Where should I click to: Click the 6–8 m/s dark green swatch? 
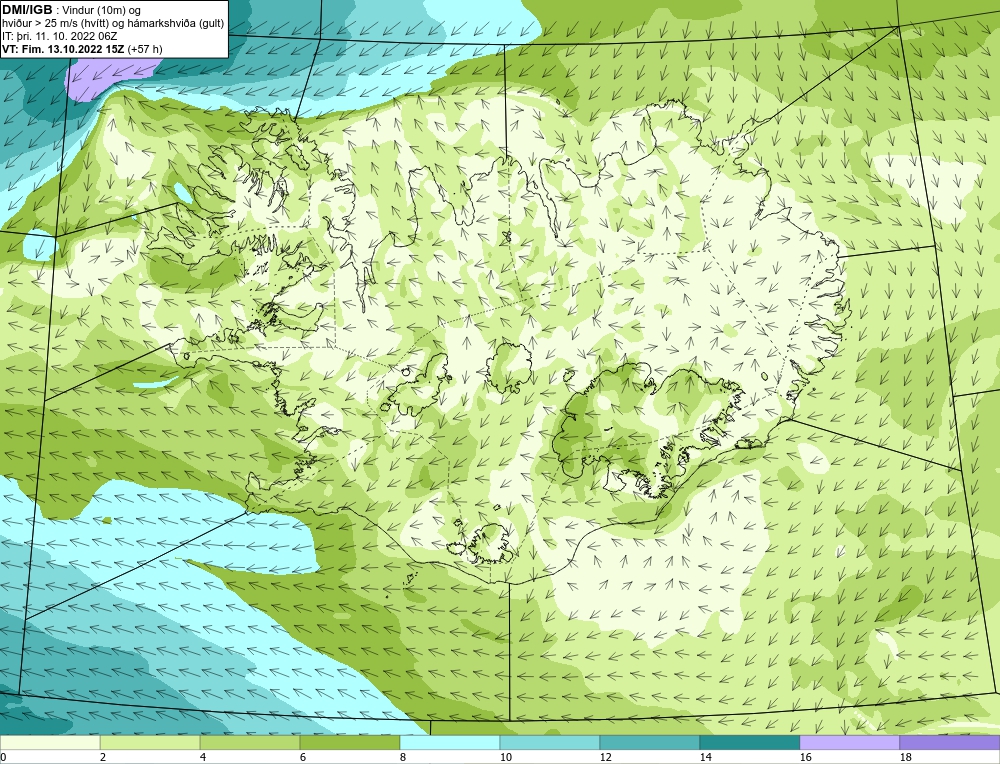click(350, 743)
